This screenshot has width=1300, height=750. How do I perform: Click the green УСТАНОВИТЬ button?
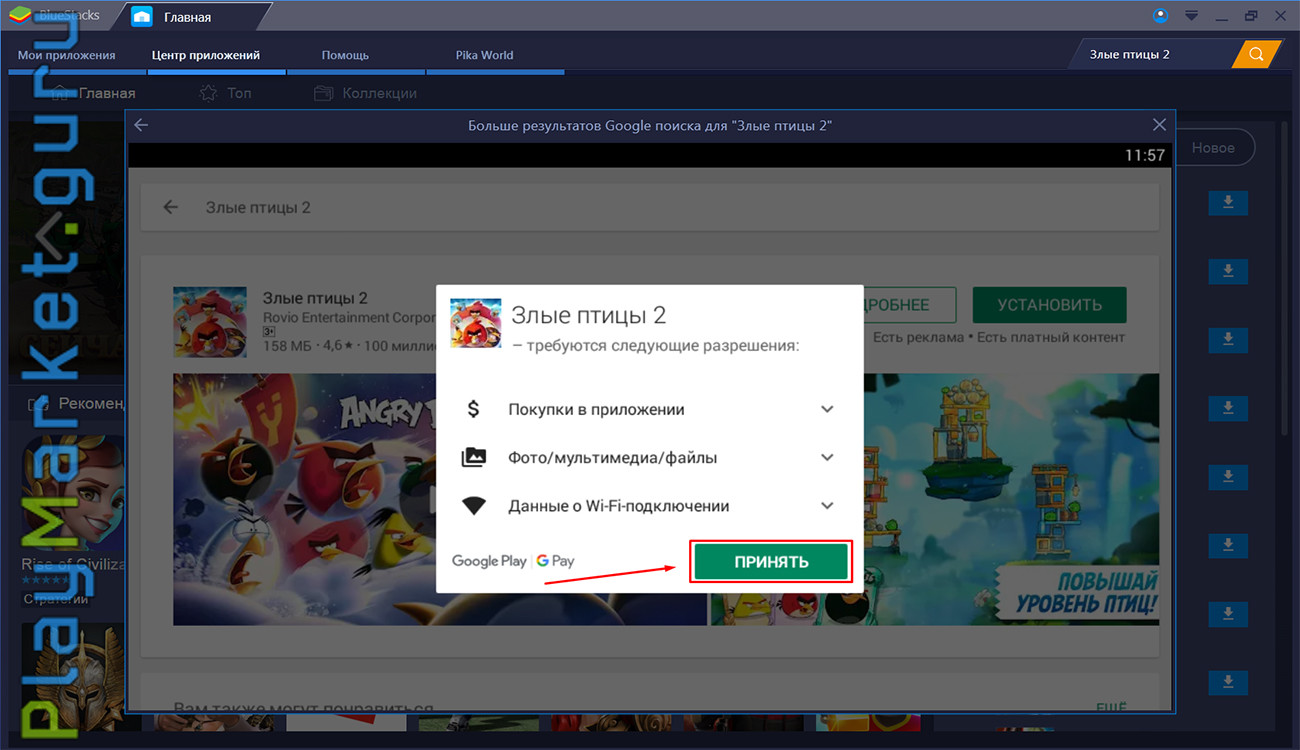tap(1048, 305)
